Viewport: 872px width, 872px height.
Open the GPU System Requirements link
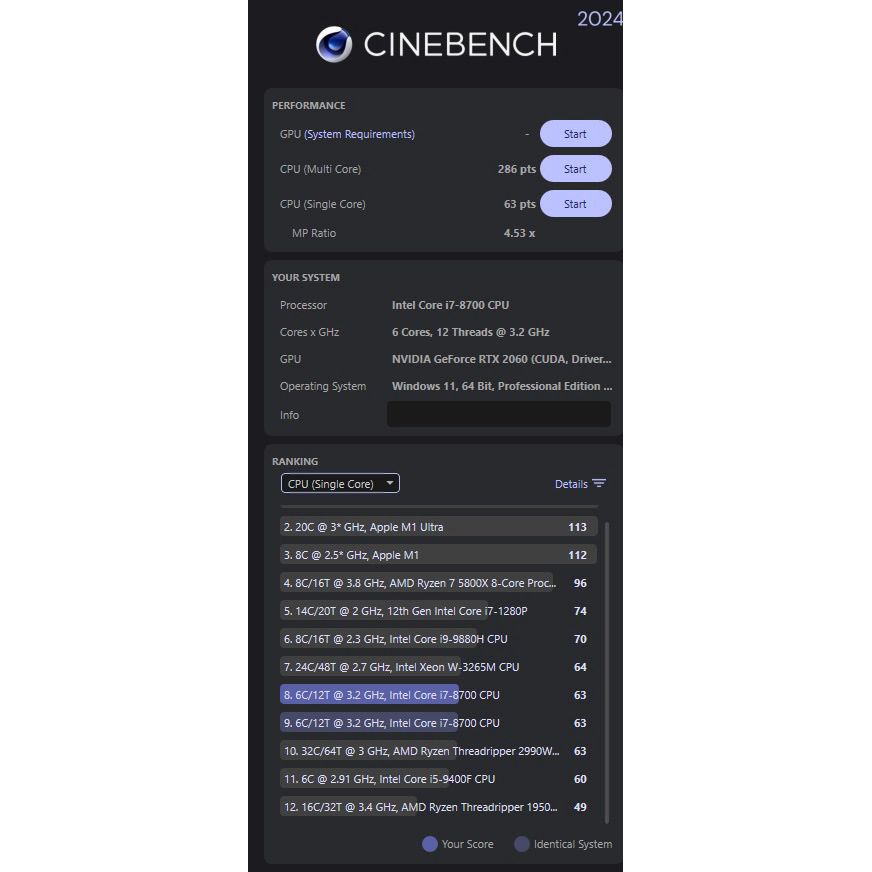coord(359,134)
